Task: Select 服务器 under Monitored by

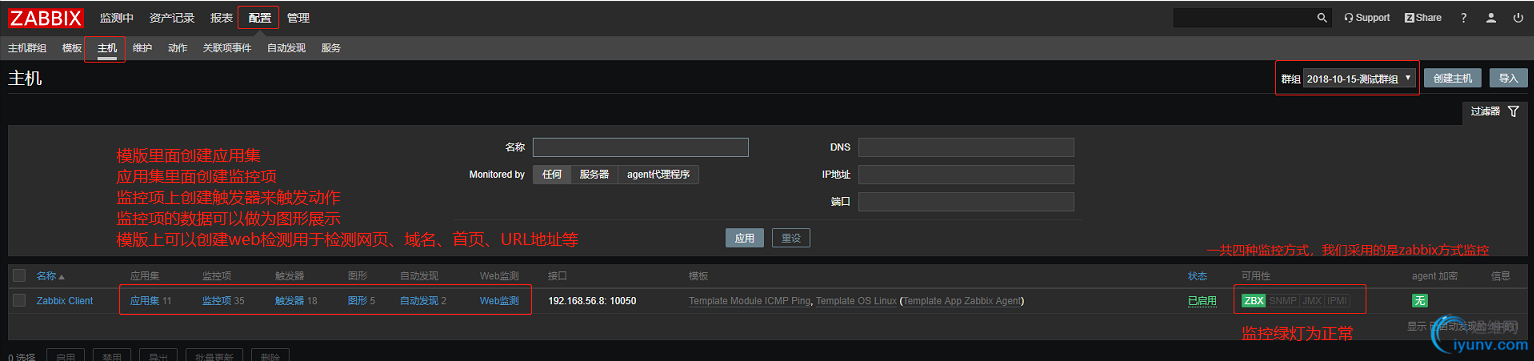Action: coord(594,174)
